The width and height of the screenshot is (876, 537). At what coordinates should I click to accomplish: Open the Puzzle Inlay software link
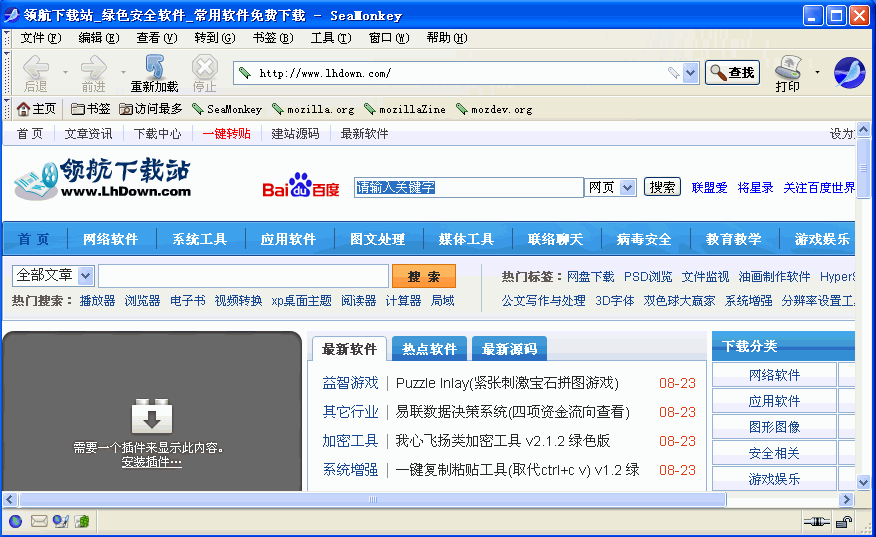(x=507, y=383)
